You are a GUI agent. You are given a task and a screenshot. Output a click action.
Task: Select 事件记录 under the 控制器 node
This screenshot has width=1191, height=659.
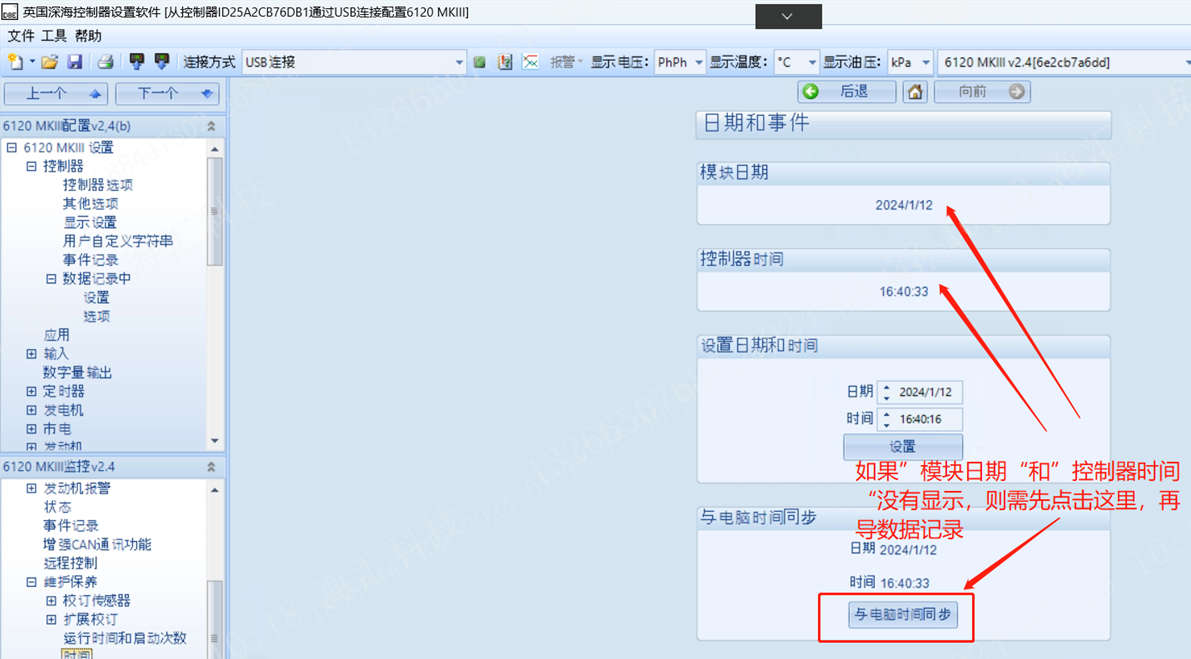[90, 260]
